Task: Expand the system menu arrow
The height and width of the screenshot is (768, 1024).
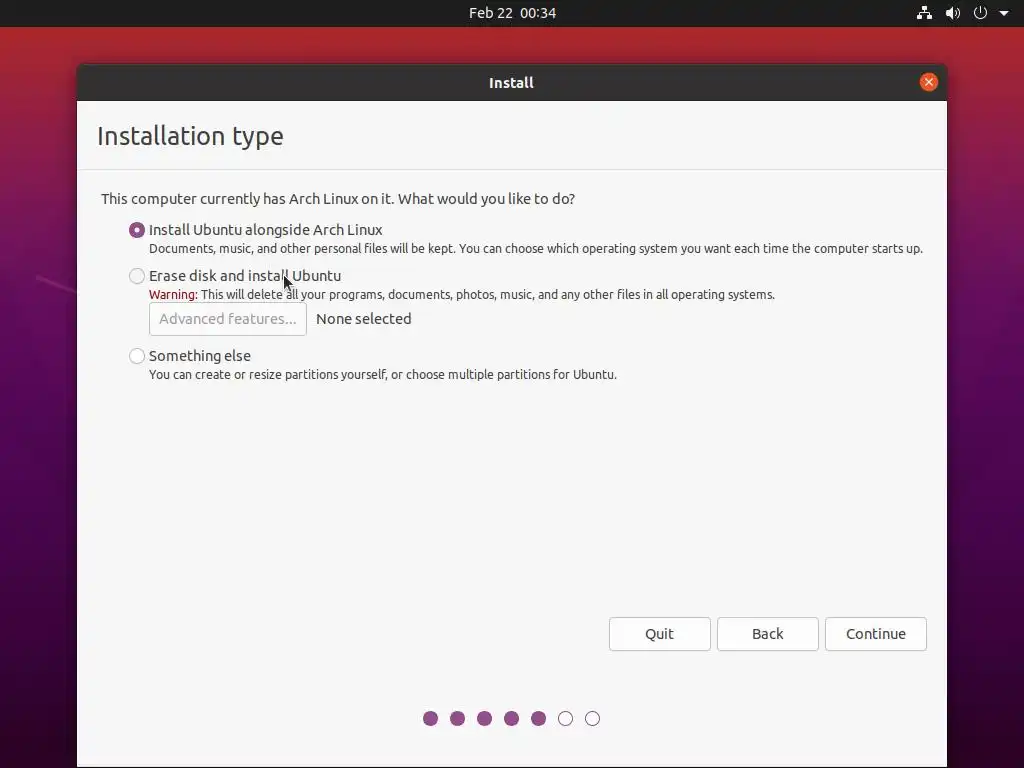Action: click(1004, 13)
